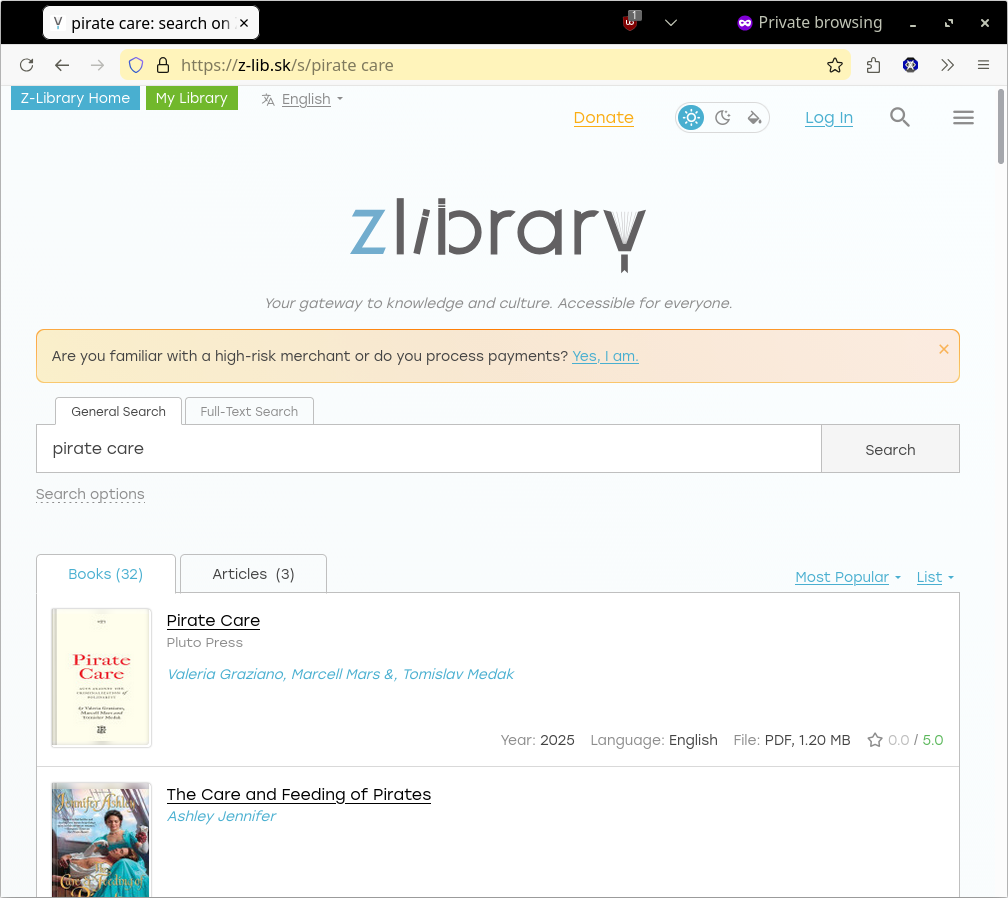Switch to the Full-Text Search tab
The height and width of the screenshot is (898, 1008).
(249, 411)
